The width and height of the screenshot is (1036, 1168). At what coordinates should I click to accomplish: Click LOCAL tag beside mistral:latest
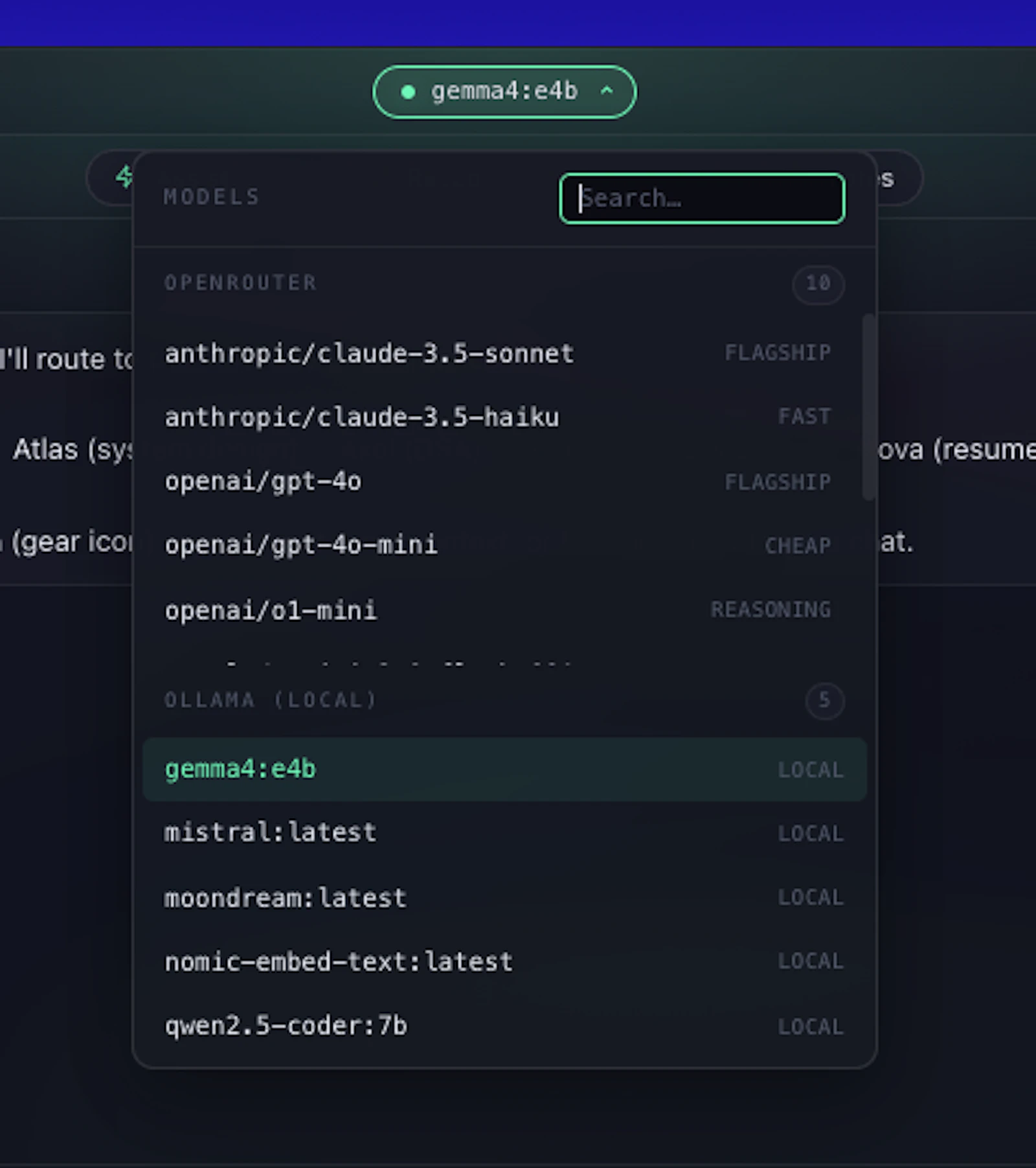click(x=811, y=834)
